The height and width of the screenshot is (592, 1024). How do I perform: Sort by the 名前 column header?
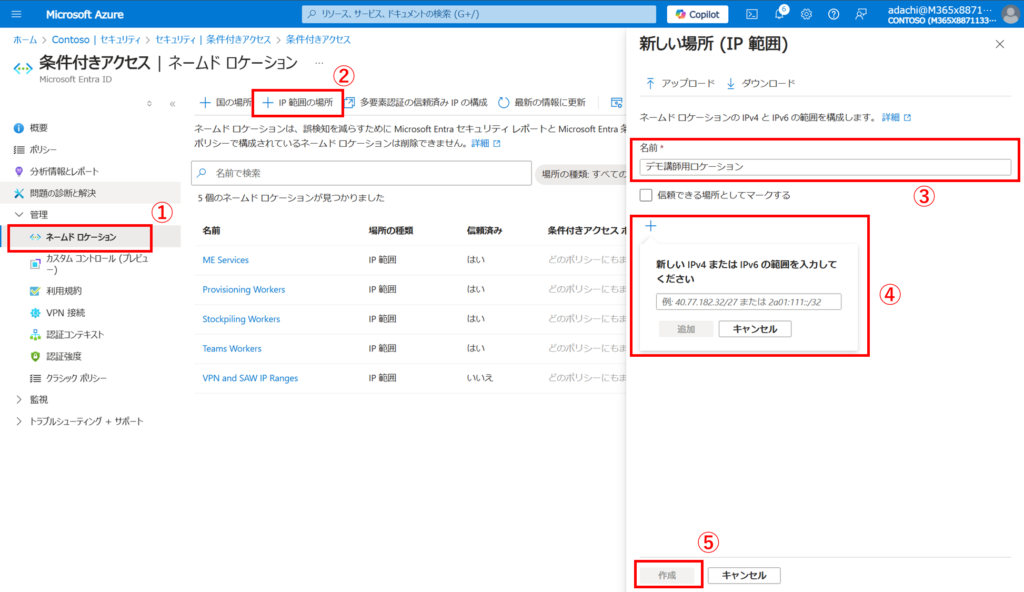pos(212,230)
